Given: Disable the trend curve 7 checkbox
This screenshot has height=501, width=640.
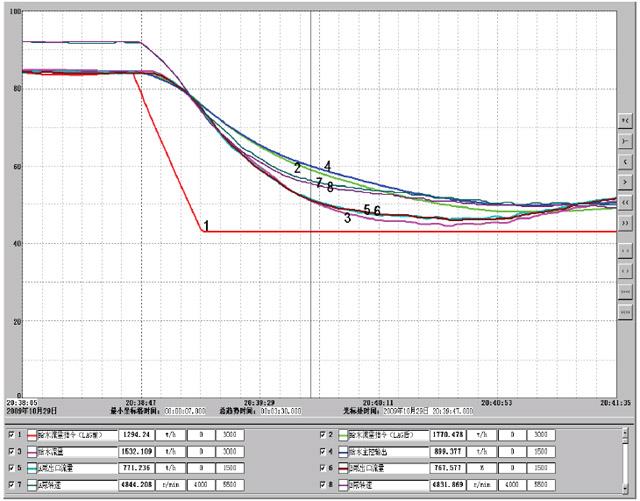Looking at the screenshot, I should 12,481.
